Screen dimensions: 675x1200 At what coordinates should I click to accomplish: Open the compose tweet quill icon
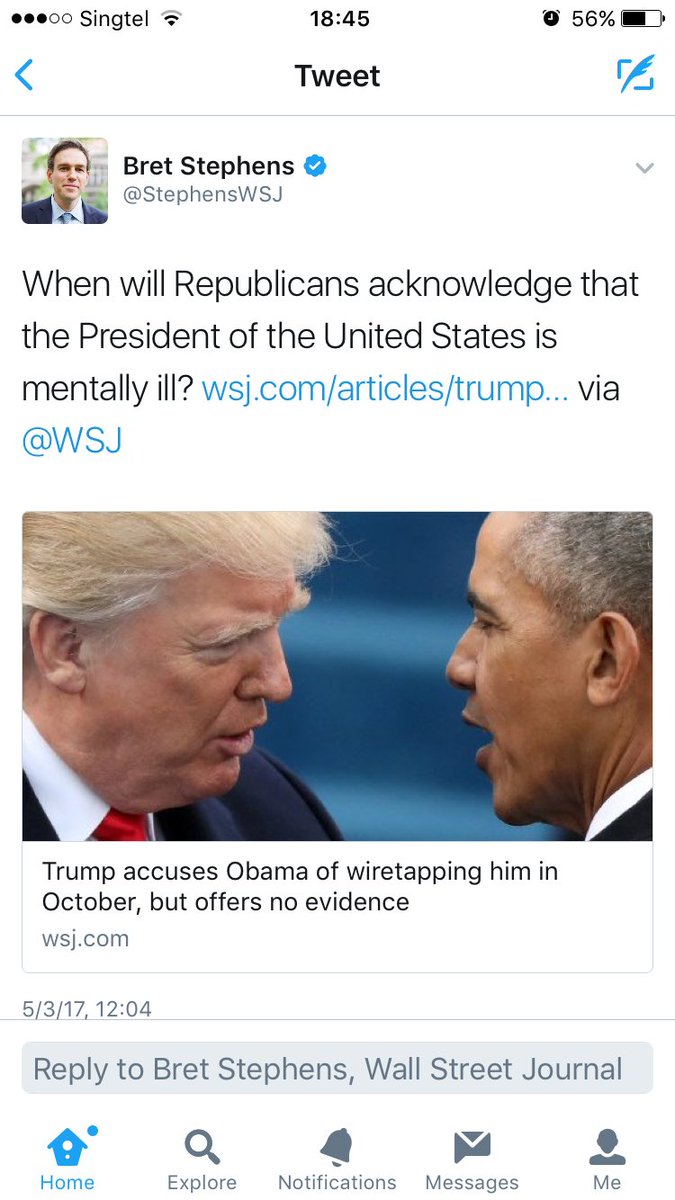tap(635, 75)
